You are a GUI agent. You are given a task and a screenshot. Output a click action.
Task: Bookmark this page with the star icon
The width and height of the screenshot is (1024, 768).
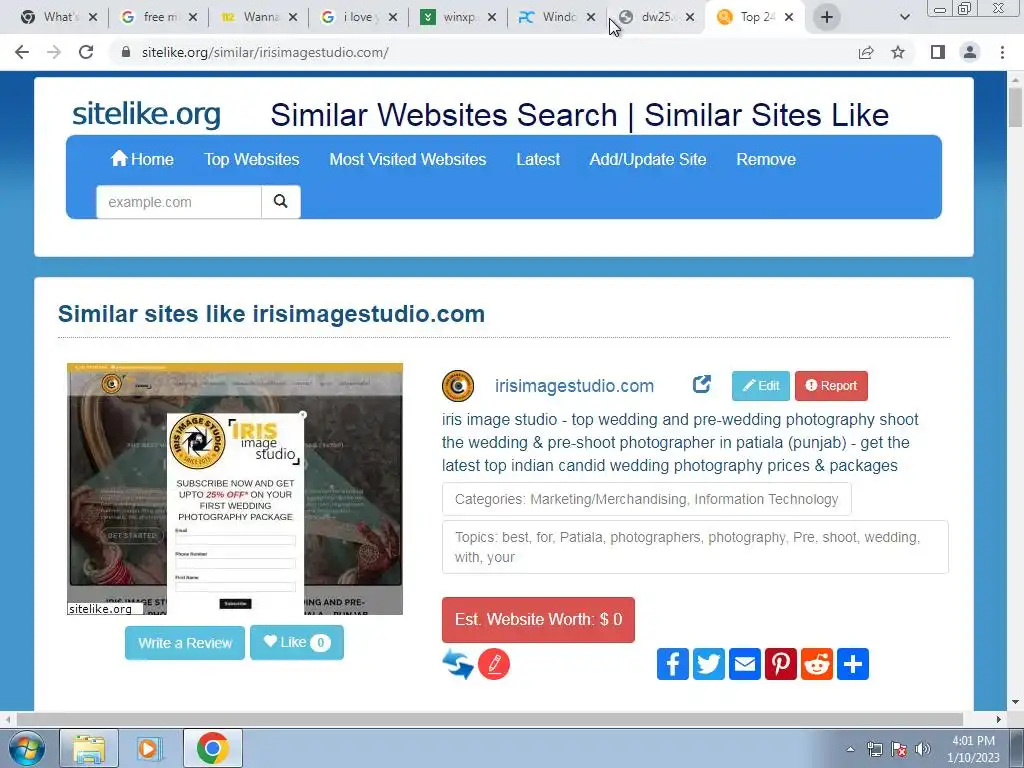click(x=898, y=52)
